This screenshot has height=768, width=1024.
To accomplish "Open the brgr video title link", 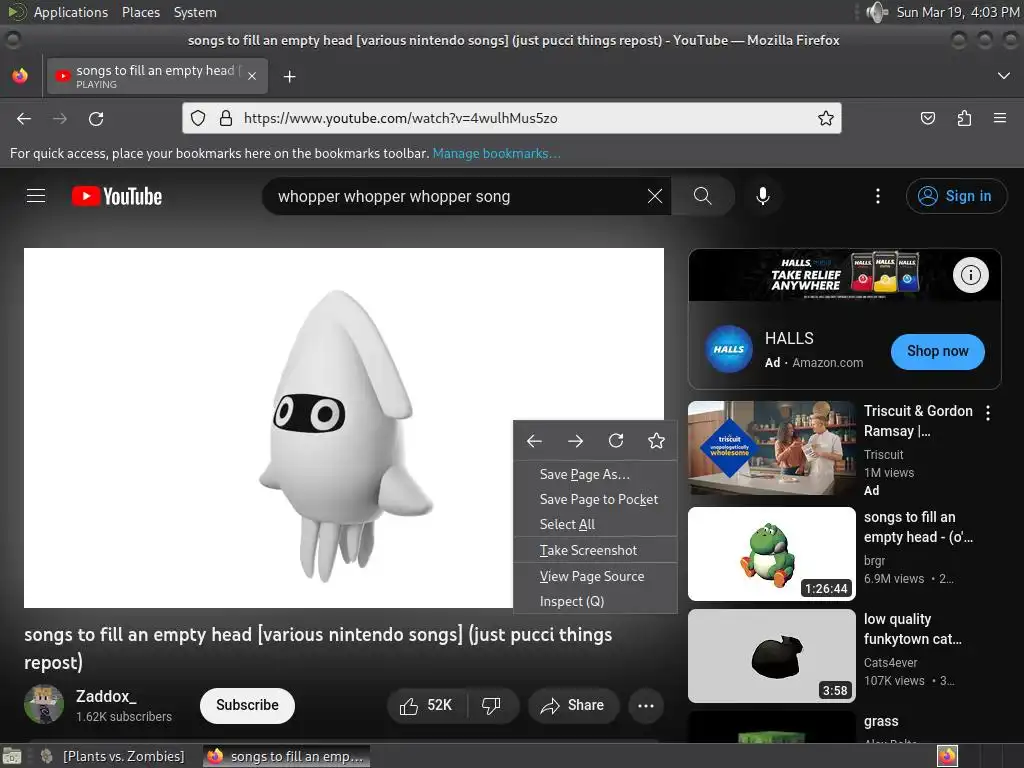I will coord(918,527).
